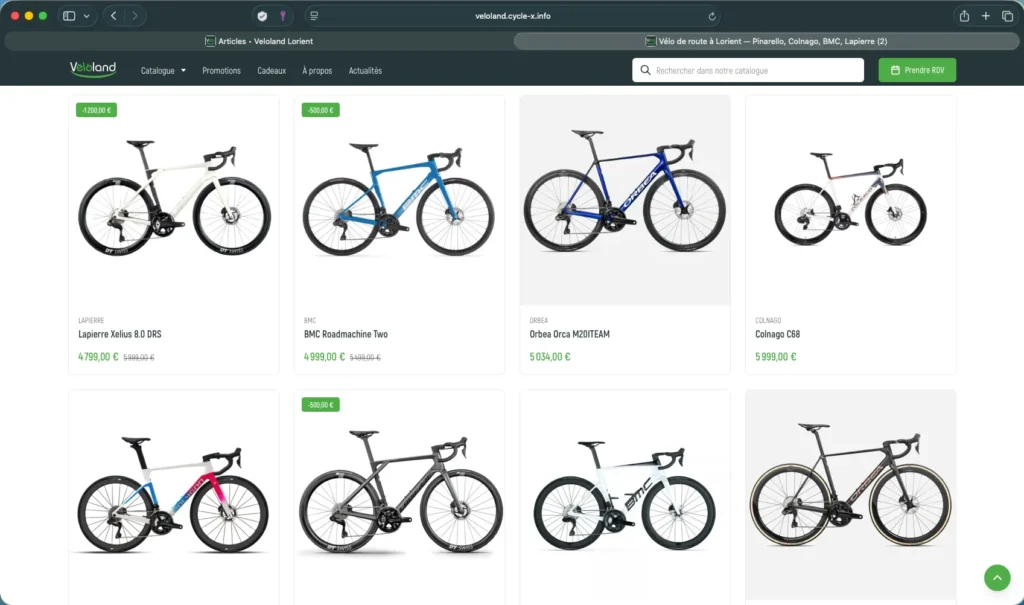
Task: Click the veloland.cycle-x.info address bar
Action: pos(513,16)
